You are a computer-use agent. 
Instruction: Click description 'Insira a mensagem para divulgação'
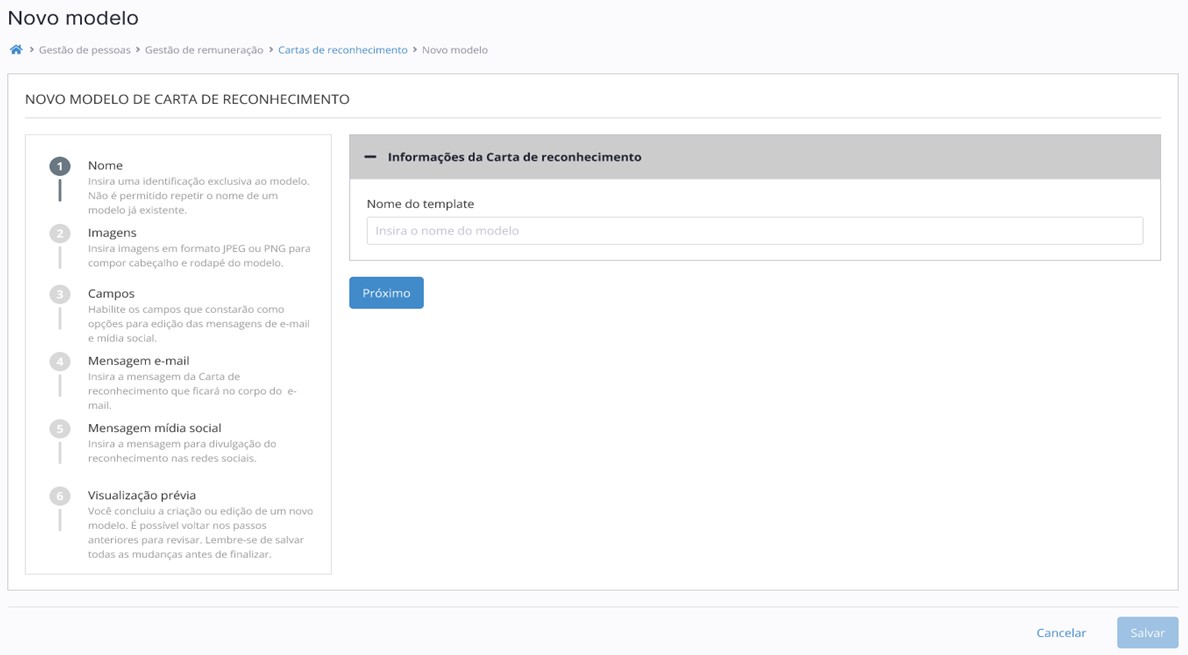click(182, 451)
